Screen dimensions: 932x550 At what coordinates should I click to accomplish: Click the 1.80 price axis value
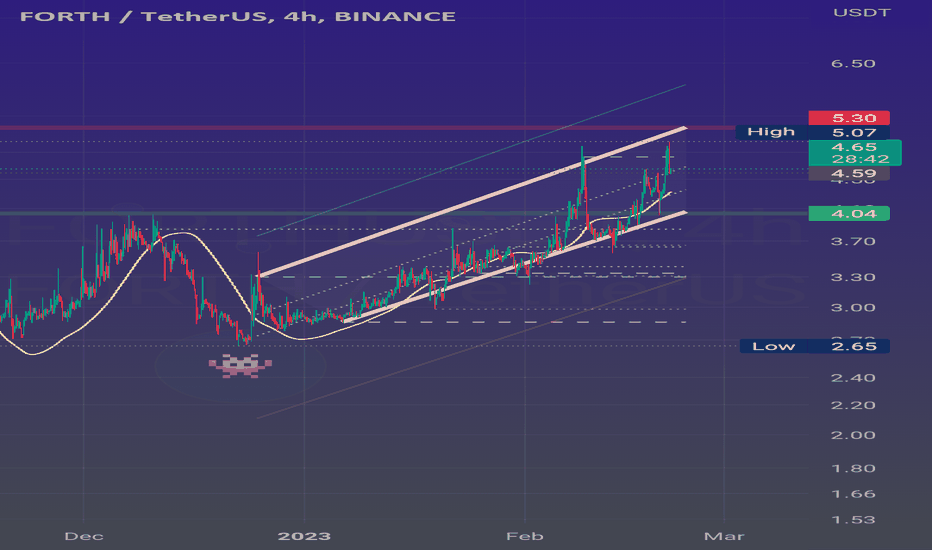click(853, 469)
